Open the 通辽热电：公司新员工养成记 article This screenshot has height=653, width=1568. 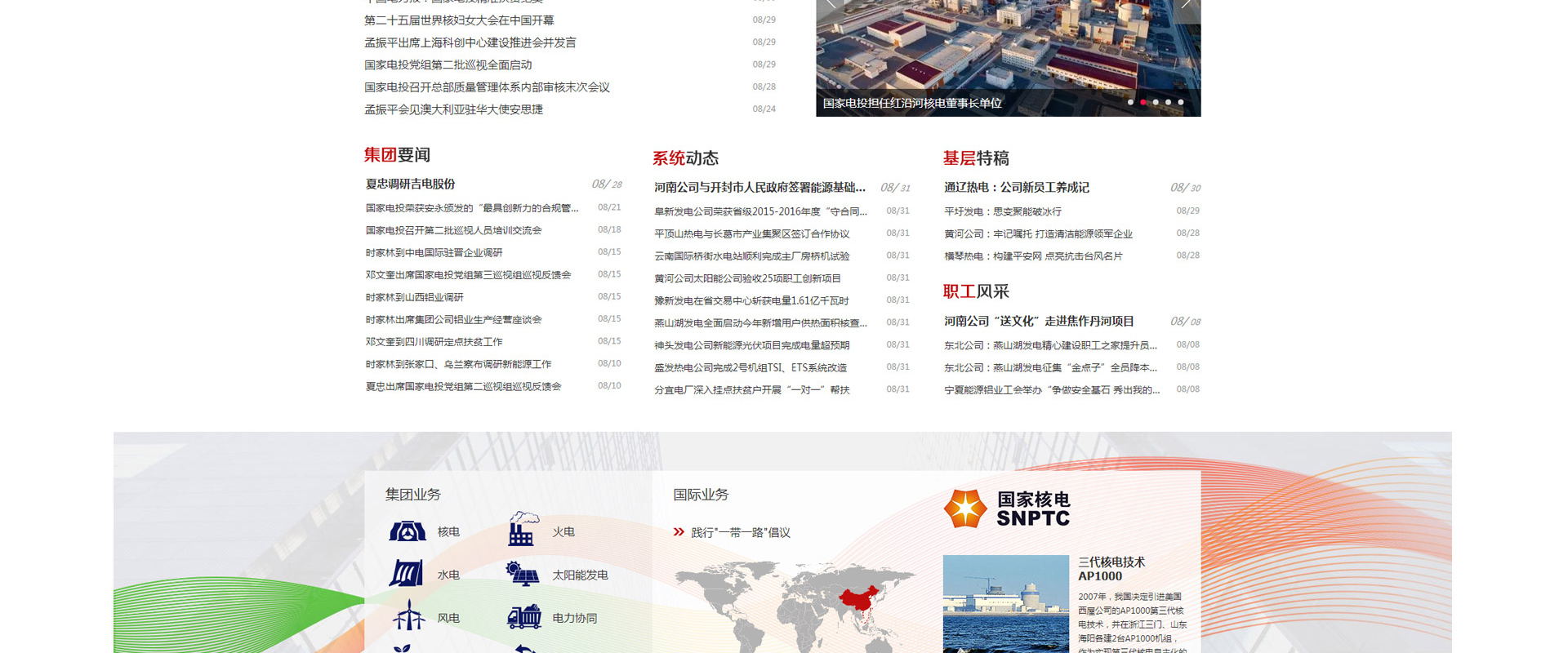[1017, 188]
